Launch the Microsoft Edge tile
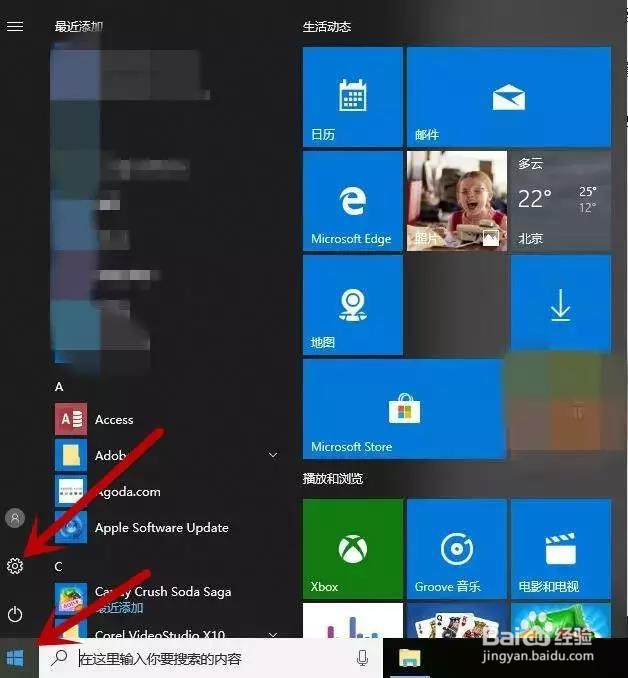The image size is (628, 678). click(x=352, y=201)
